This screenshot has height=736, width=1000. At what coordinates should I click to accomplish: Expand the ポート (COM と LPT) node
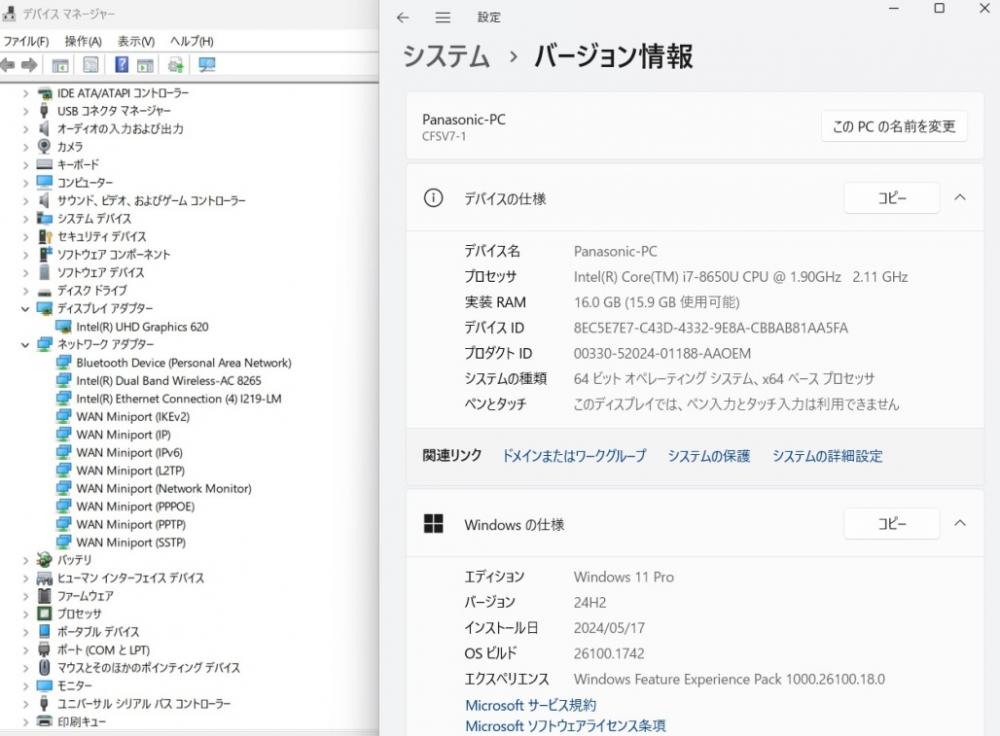[26, 650]
